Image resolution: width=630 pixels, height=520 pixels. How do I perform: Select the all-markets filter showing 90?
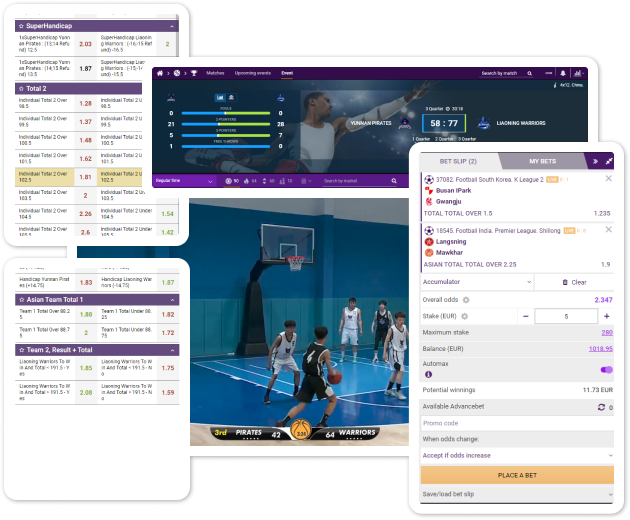pyautogui.click(x=232, y=181)
